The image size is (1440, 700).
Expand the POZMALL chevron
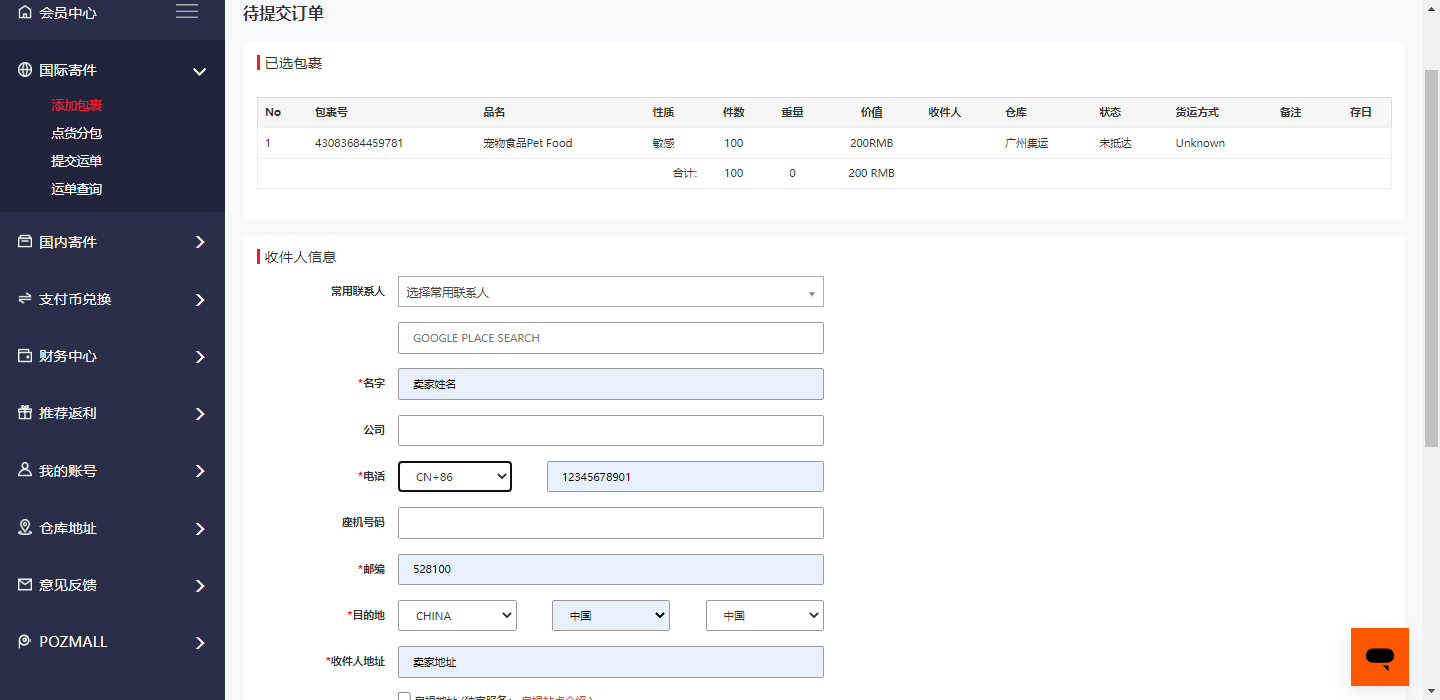tap(200, 643)
